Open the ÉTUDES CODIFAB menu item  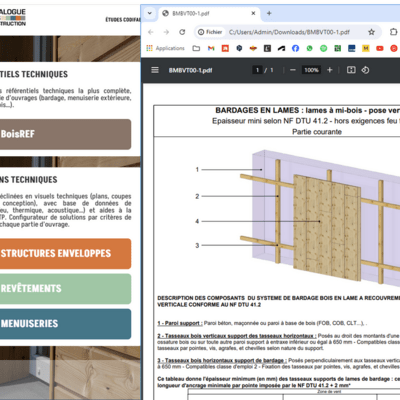click(123, 20)
